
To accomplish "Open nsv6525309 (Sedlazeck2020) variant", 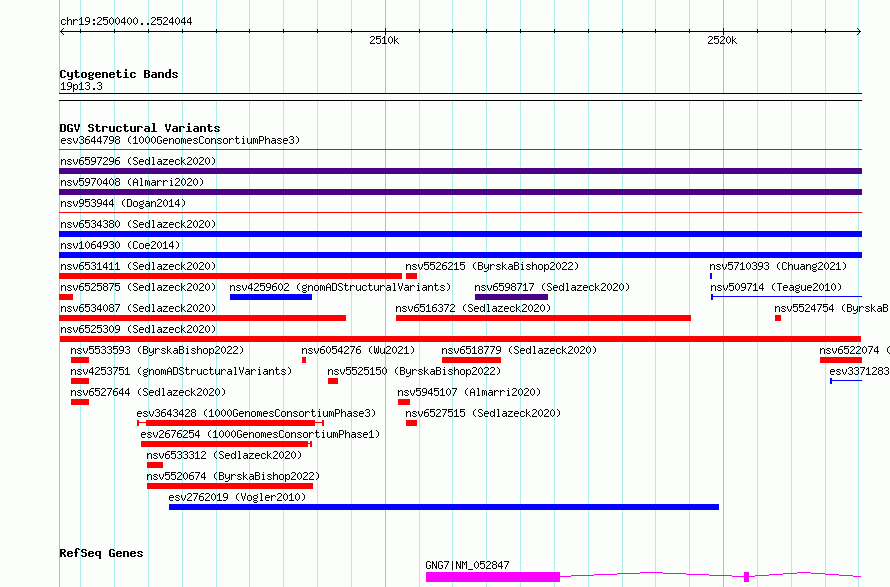I will point(138,329).
